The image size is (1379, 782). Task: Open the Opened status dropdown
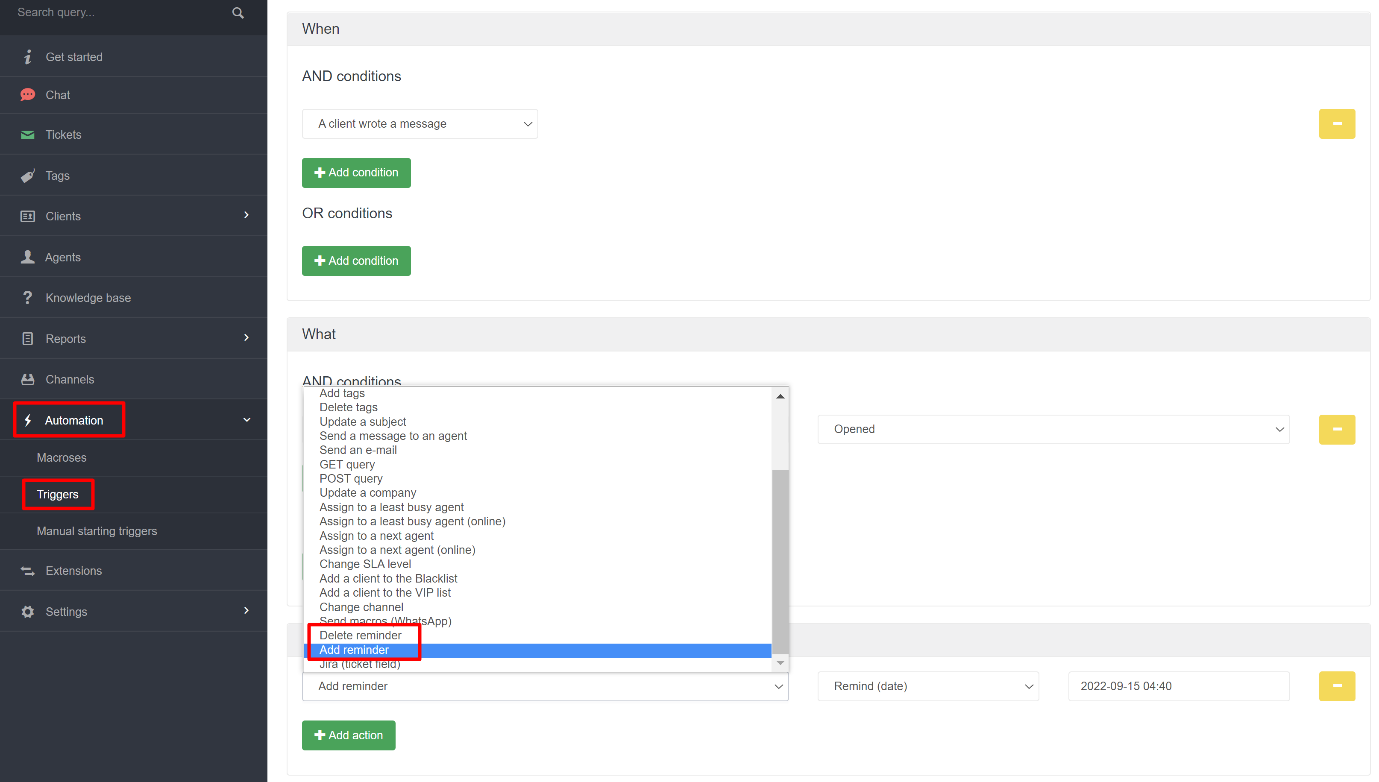[1053, 429]
